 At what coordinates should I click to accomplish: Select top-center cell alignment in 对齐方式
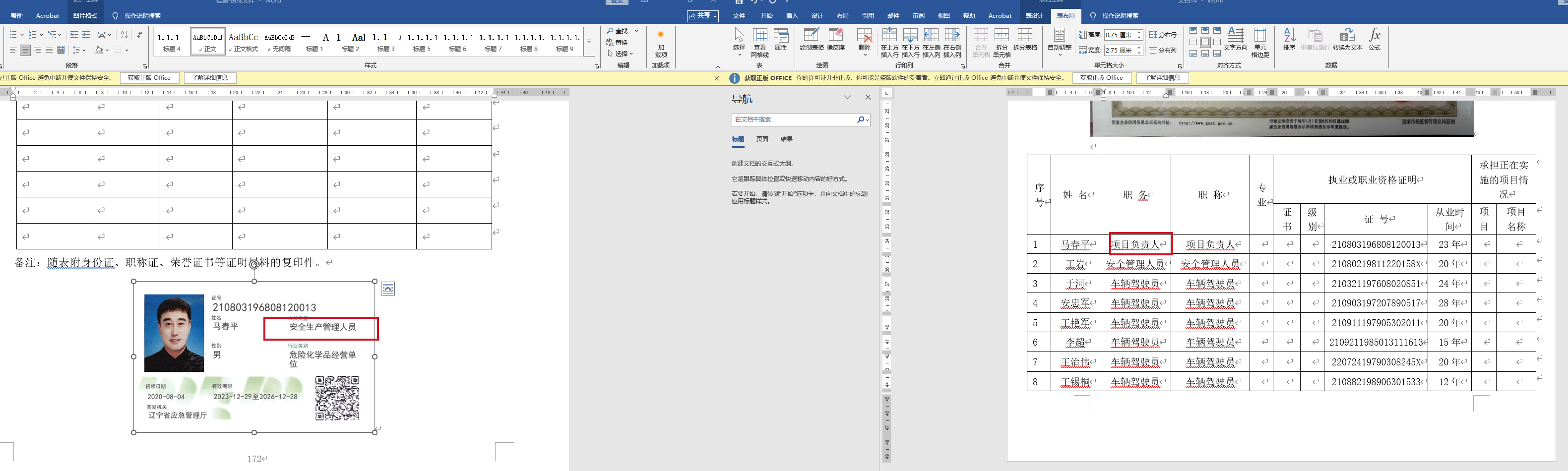(x=1205, y=30)
